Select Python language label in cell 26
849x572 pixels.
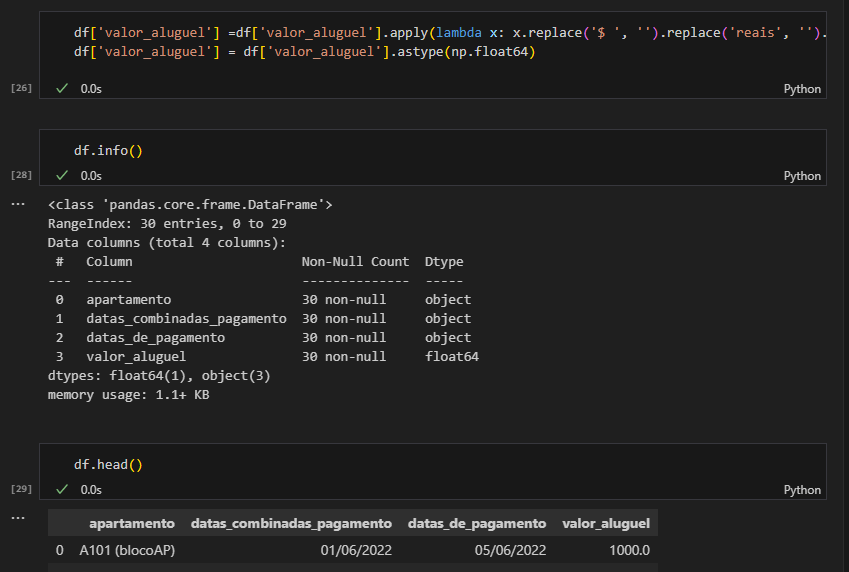pos(802,89)
